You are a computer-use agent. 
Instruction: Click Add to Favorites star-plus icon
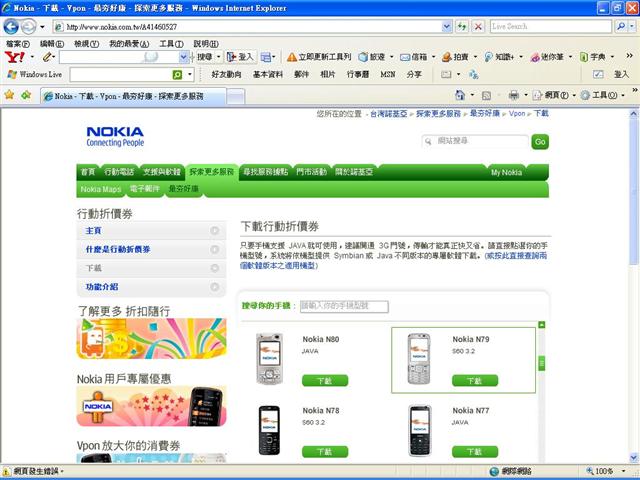[26, 95]
